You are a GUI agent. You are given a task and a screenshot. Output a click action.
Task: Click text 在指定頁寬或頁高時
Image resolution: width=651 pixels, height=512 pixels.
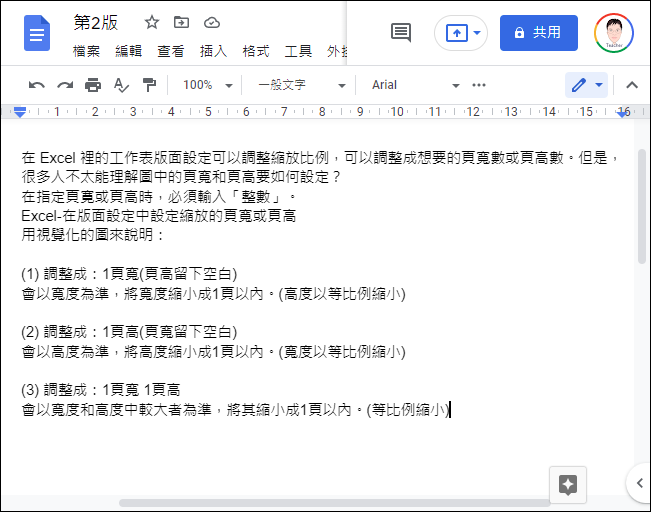tap(87, 196)
